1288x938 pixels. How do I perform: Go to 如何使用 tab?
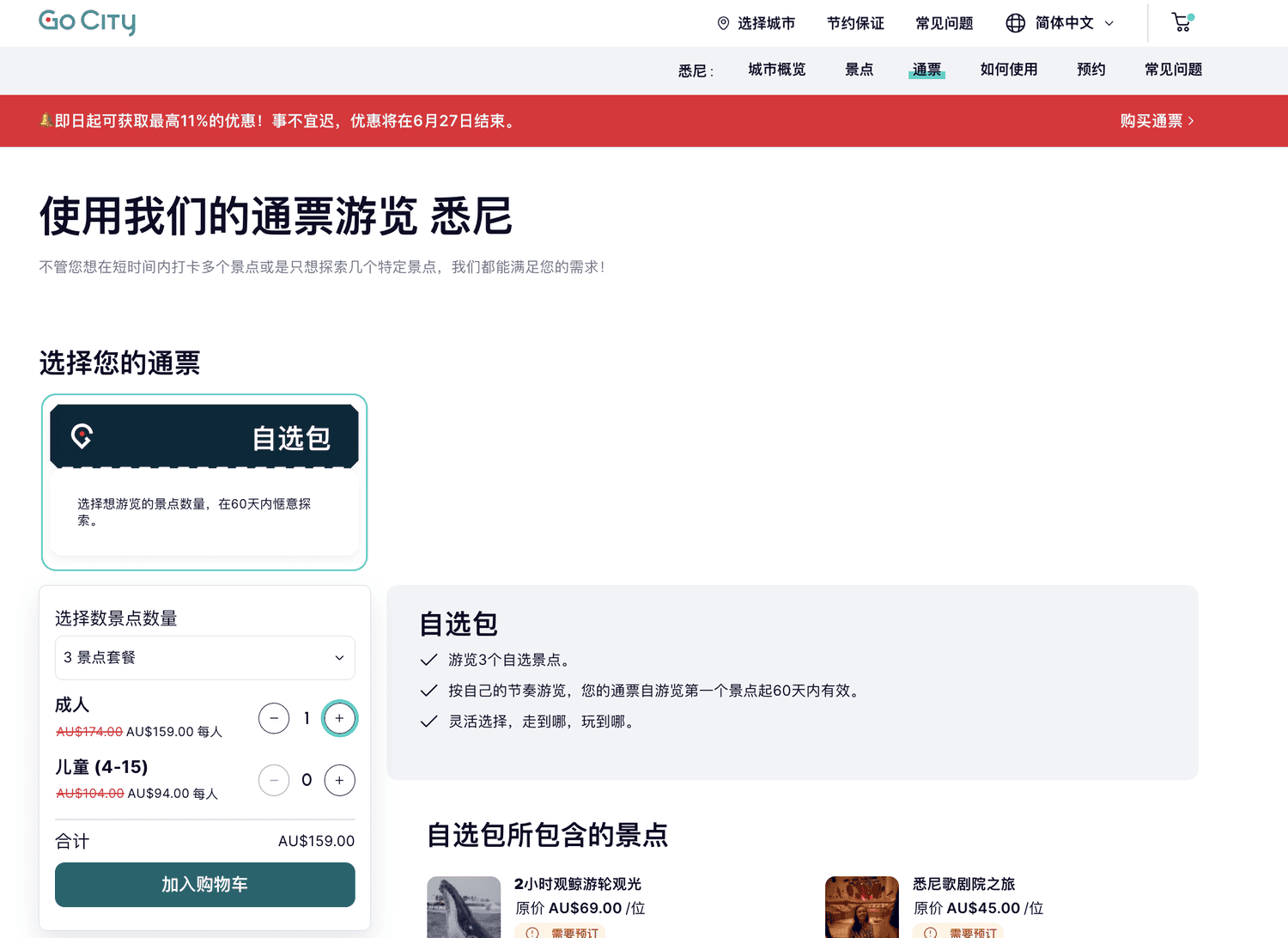coord(1009,70)
